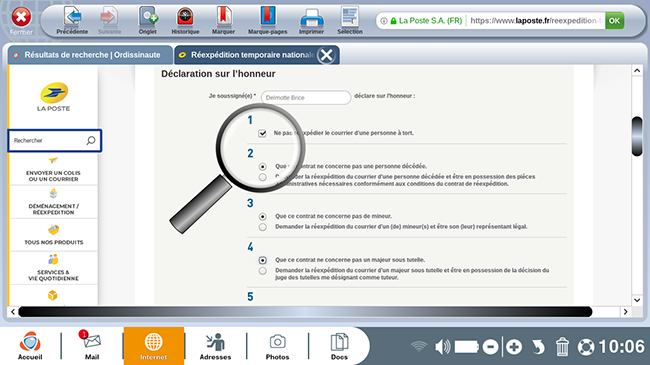Open Mail with one notification
The width and height of the screenshot is (650, 365).
tap(92, 346)
